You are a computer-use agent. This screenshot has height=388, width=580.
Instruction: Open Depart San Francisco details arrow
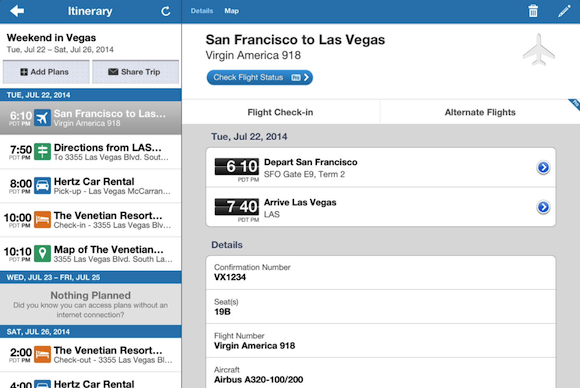(543, 167)
